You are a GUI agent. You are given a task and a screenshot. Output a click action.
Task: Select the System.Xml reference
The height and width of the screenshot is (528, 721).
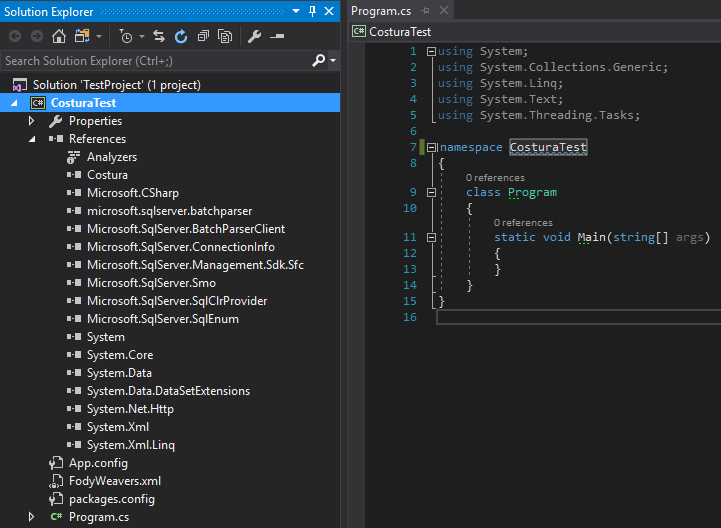[118, 426]
